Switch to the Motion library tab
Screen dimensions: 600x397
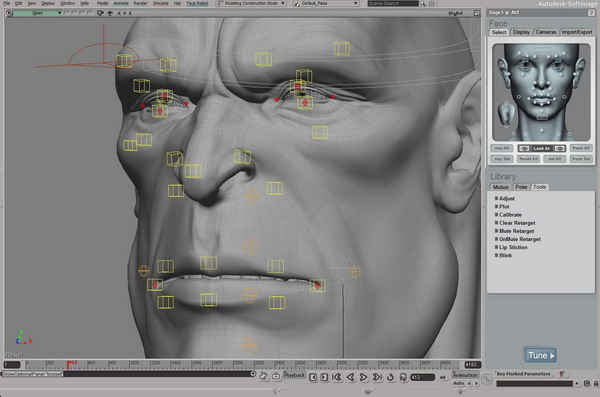pos(501,187)
